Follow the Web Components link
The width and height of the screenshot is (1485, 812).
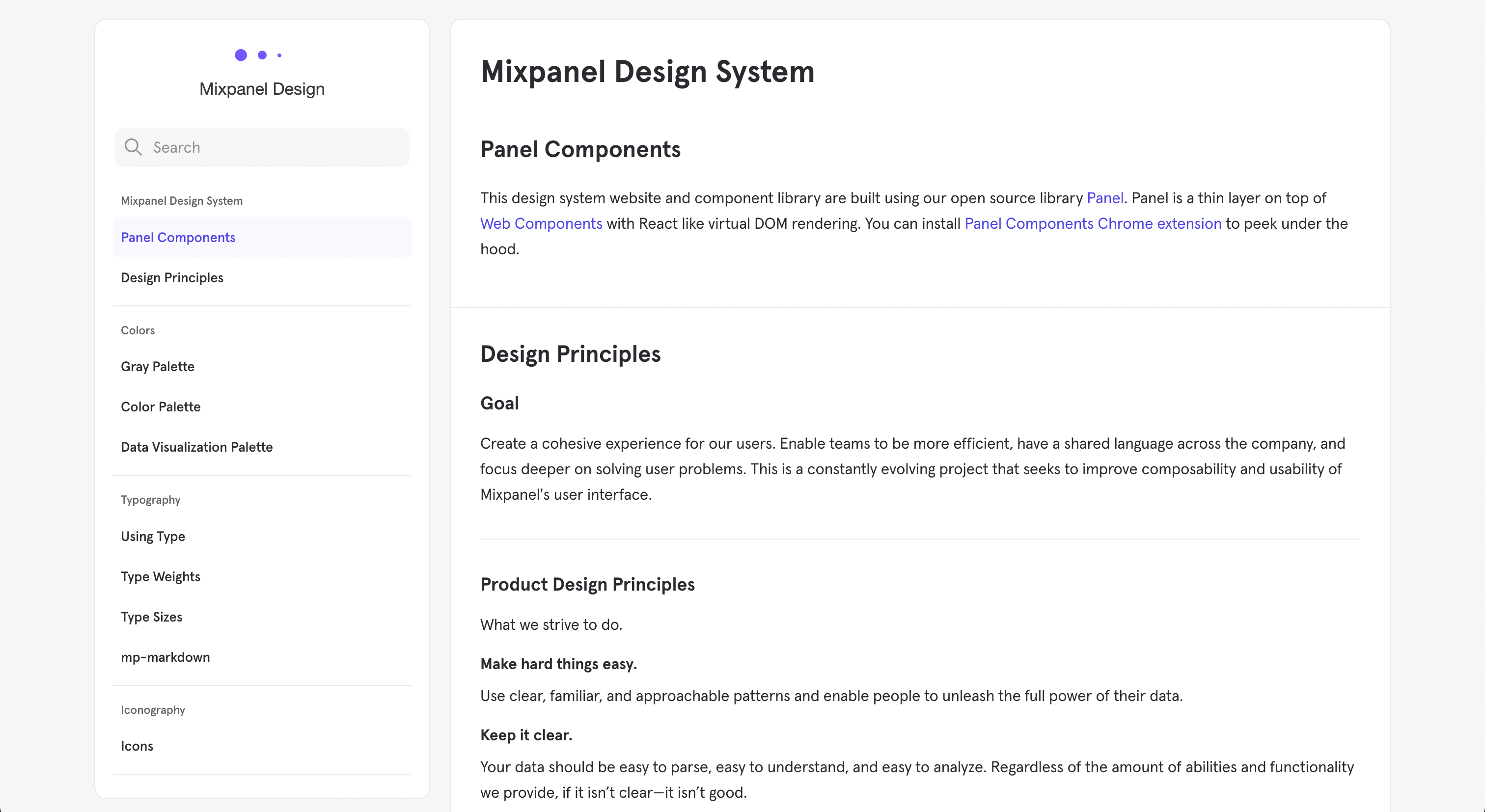(x=541, y=223)
